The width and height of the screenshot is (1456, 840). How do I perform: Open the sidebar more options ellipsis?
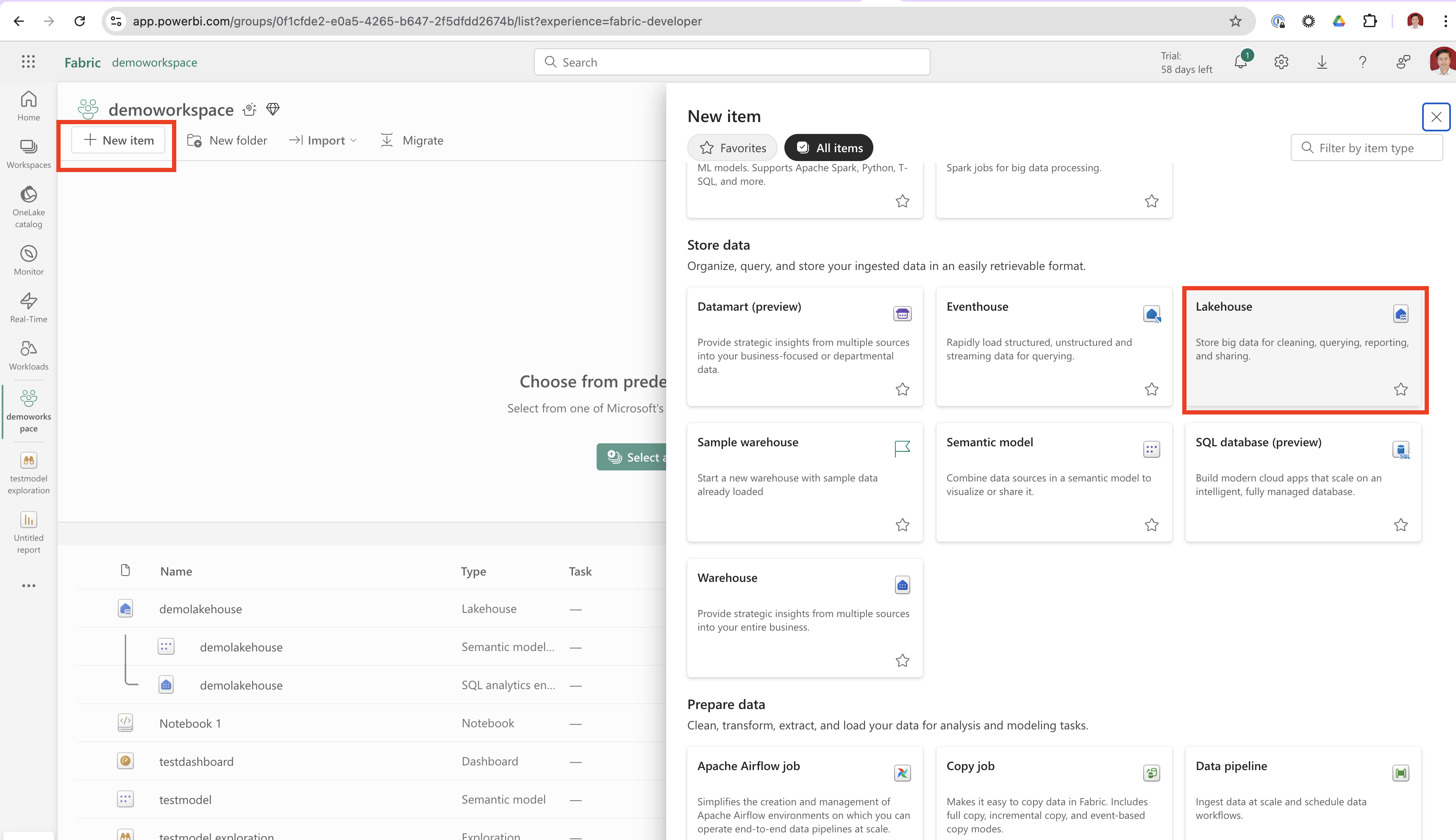click(28, 586)
